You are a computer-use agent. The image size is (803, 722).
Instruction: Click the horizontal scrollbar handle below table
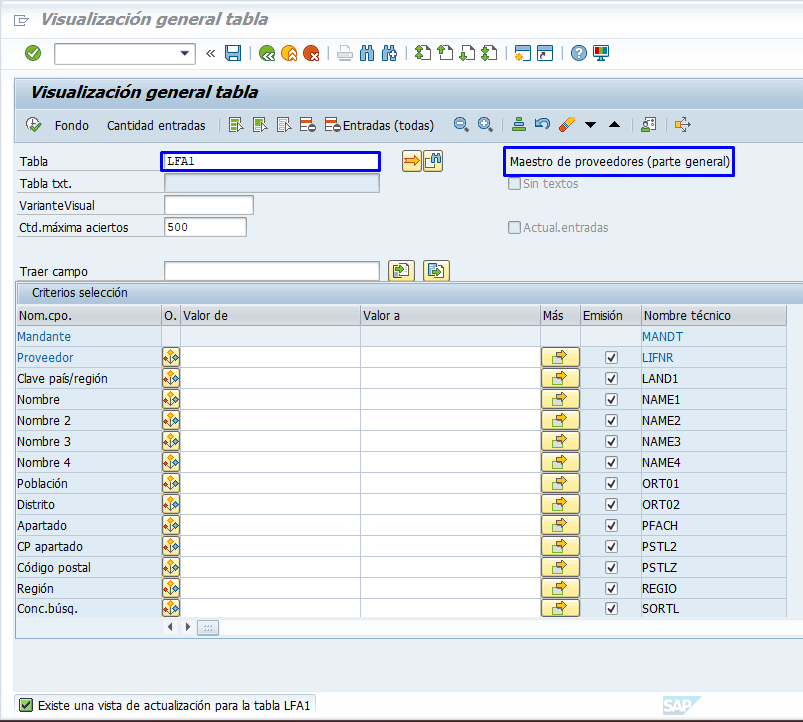click(x=208, y=627)
